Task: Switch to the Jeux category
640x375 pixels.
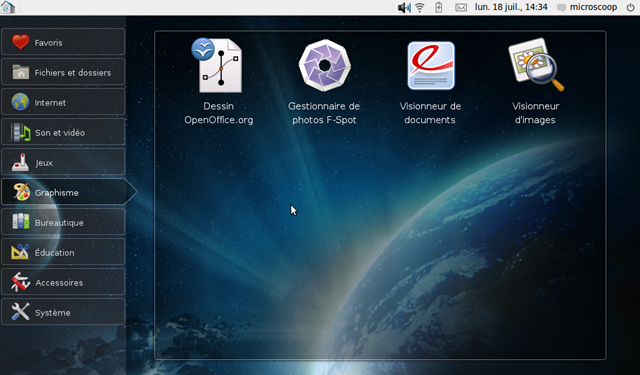Action: (63, 162)
